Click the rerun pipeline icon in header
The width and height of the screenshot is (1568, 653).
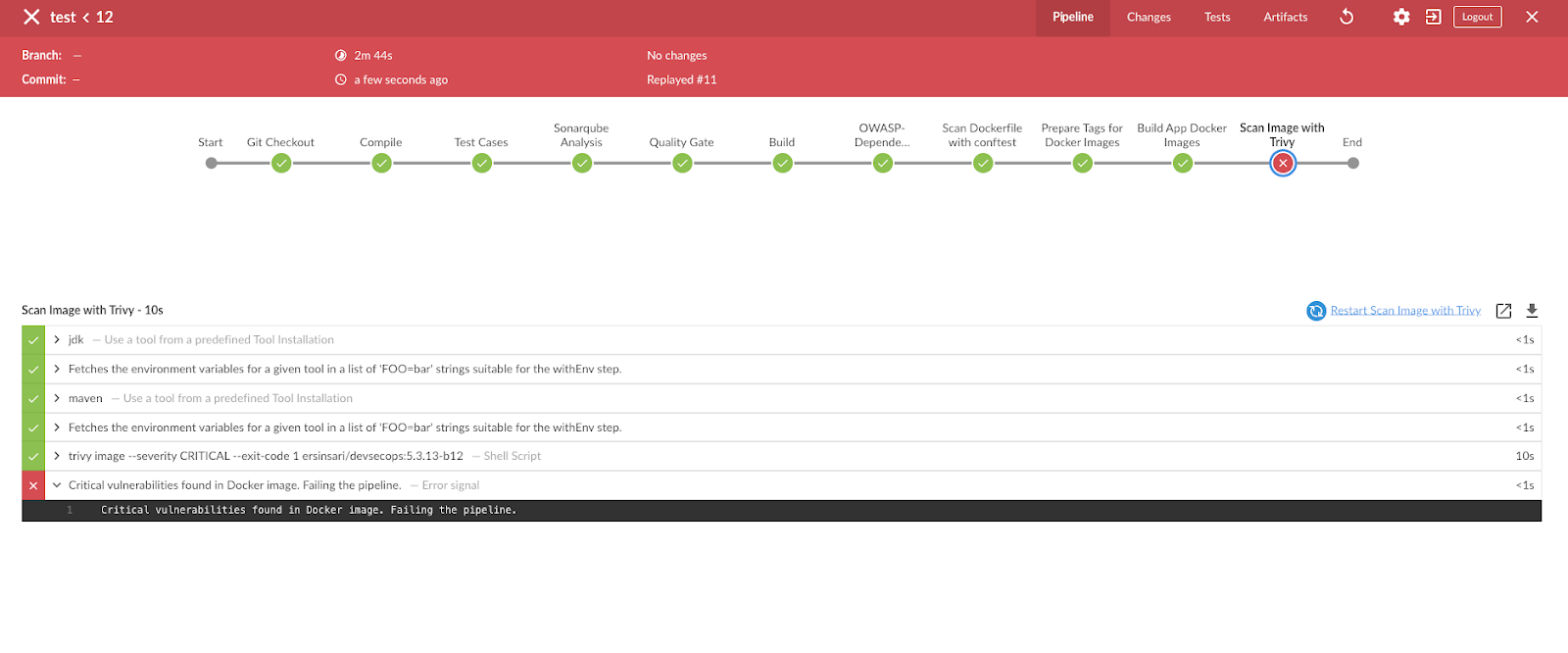pyautogui.click(x=1347, y=17)
